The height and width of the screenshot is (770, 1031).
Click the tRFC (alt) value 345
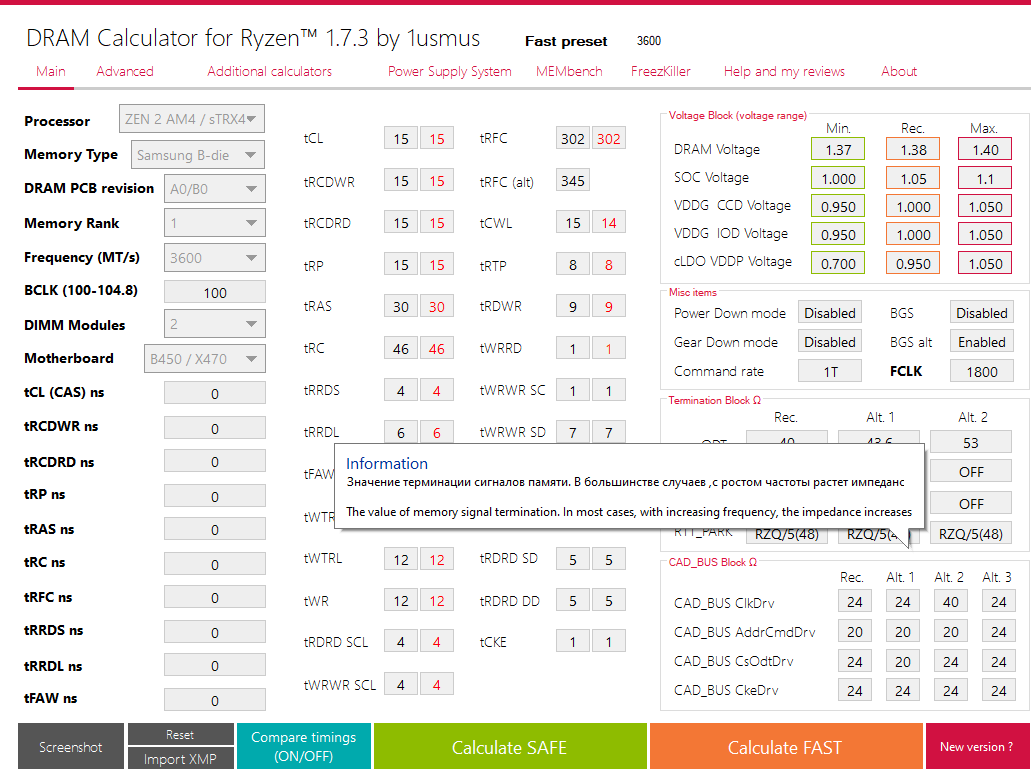pos(573,180)
